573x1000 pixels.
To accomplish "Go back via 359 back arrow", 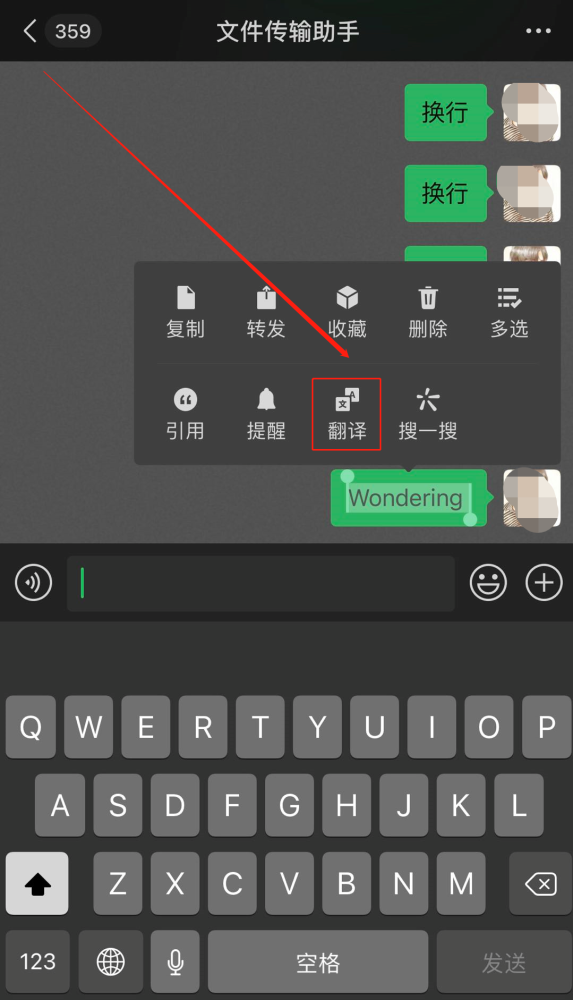I will 61,31.
